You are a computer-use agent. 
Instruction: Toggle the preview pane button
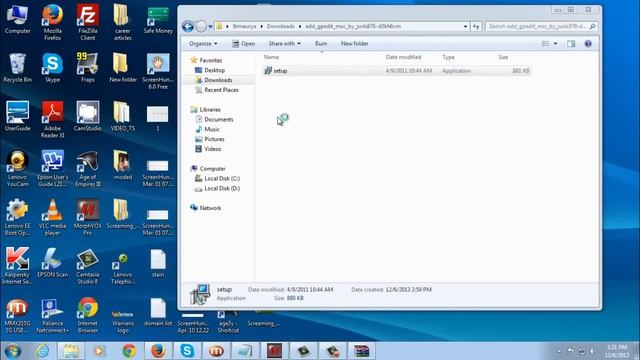point(571,43)
